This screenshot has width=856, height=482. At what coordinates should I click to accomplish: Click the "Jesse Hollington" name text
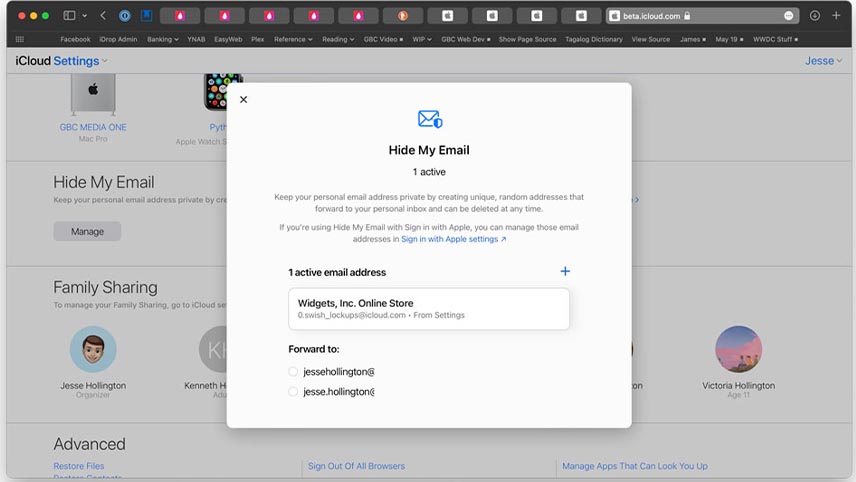93,385
